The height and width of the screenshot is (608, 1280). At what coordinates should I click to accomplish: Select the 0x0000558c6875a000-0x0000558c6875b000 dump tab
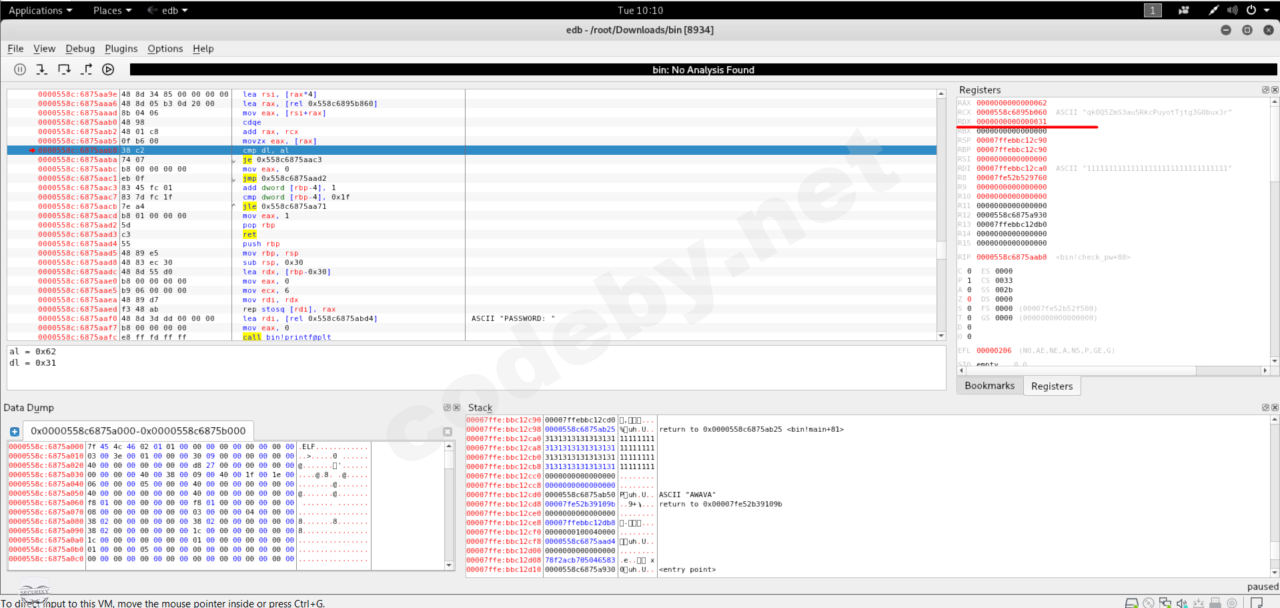[138, 431]
